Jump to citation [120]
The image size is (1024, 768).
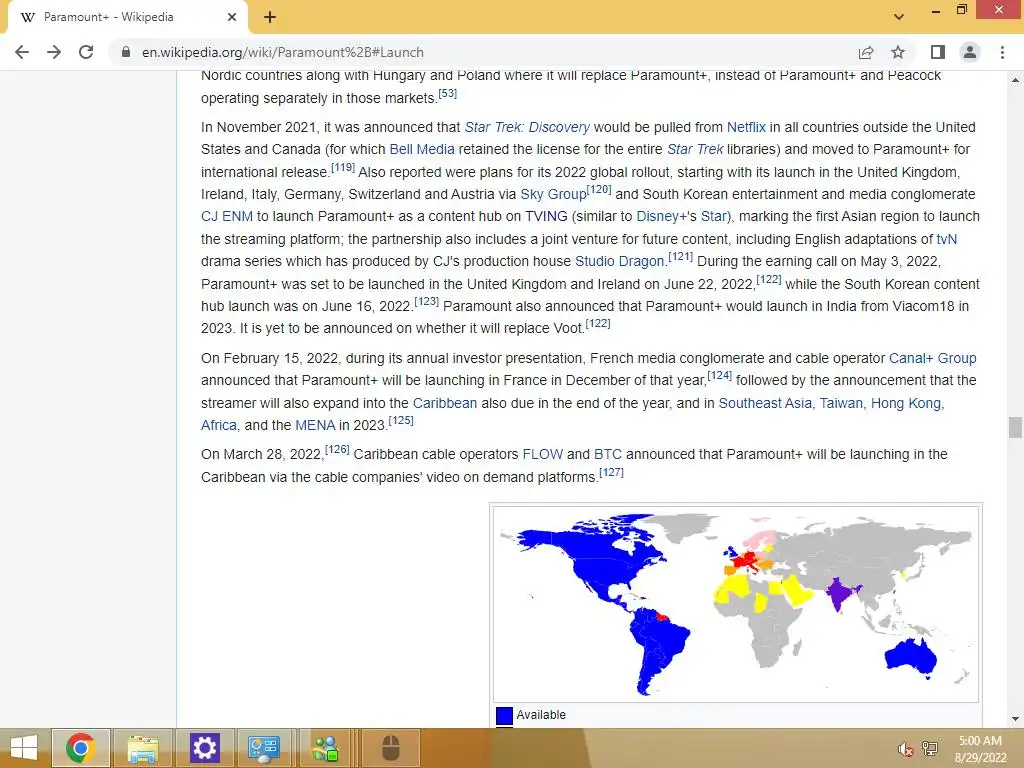point(599,189)
